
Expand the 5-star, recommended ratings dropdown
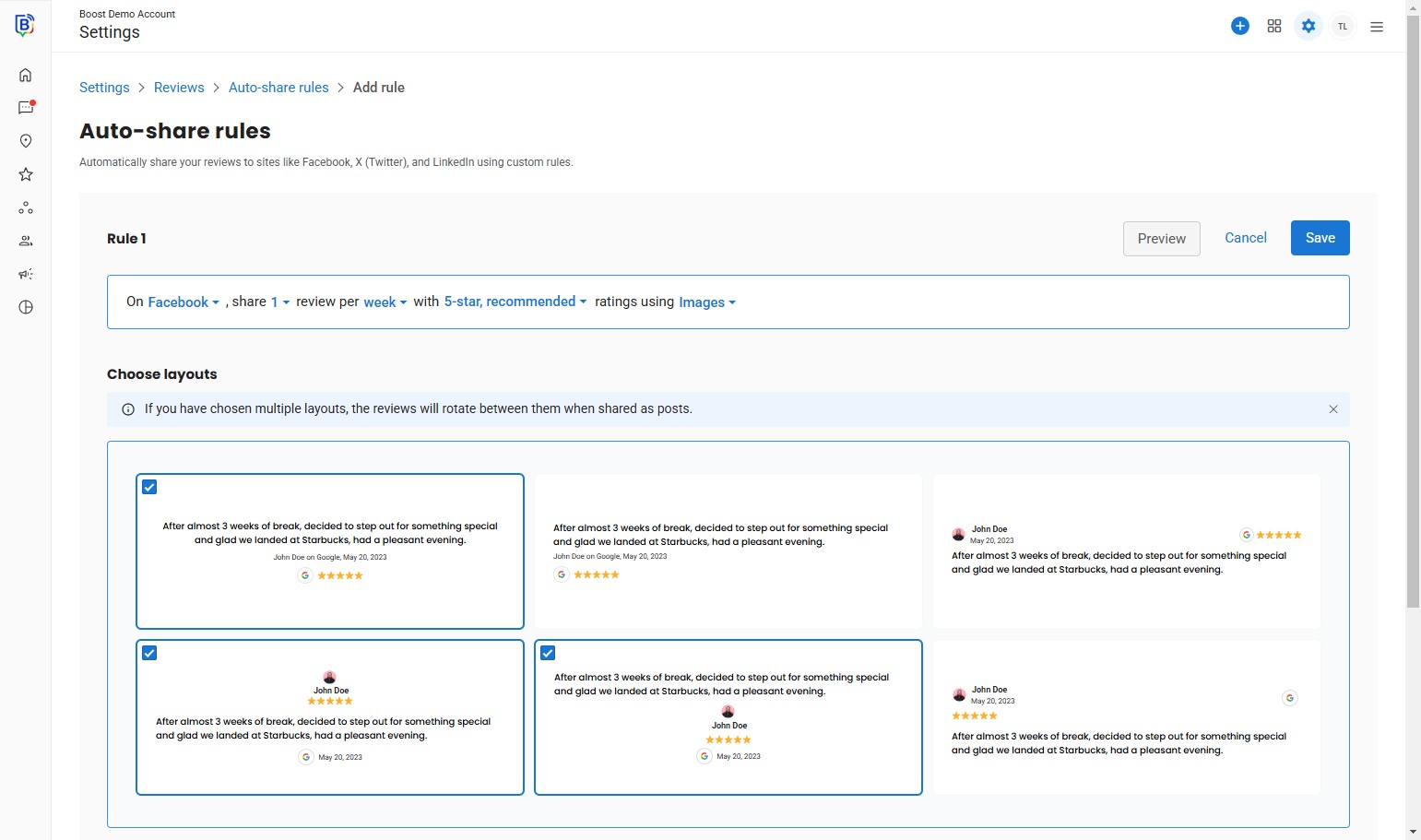(x=515, y=302)
